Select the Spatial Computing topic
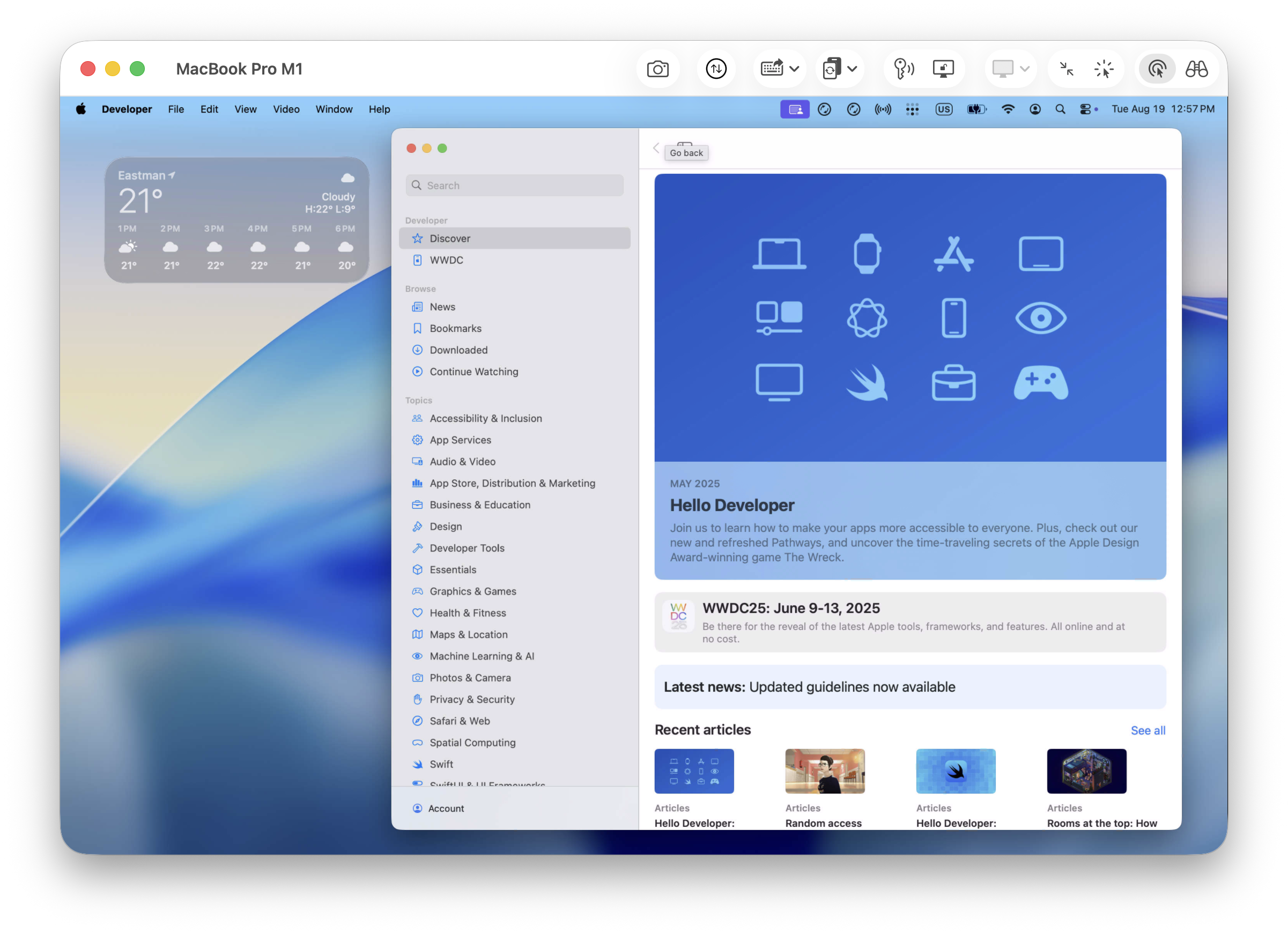 point(514,742)
